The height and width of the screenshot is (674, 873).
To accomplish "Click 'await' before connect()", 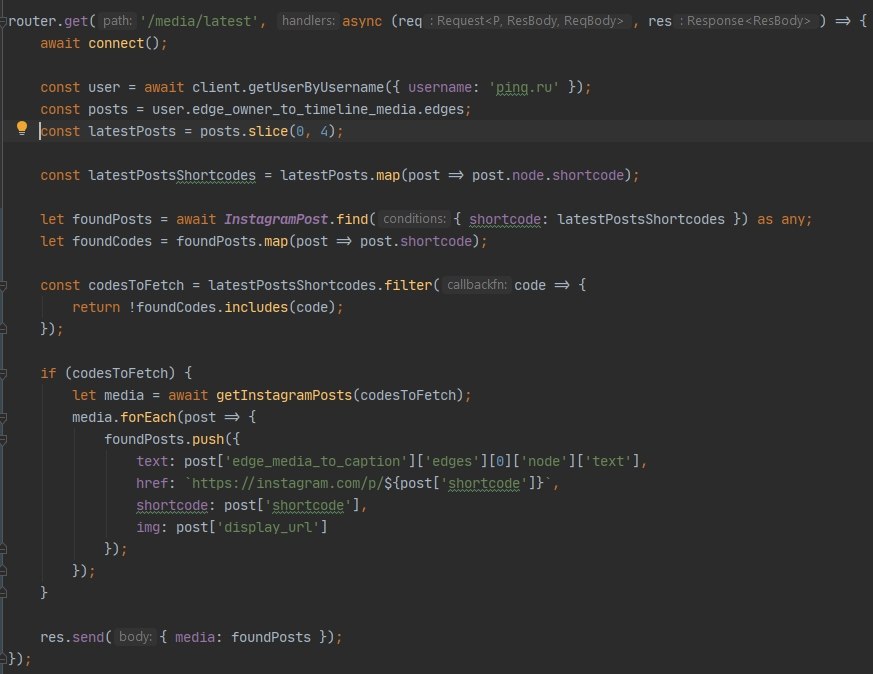I will 60,43.
